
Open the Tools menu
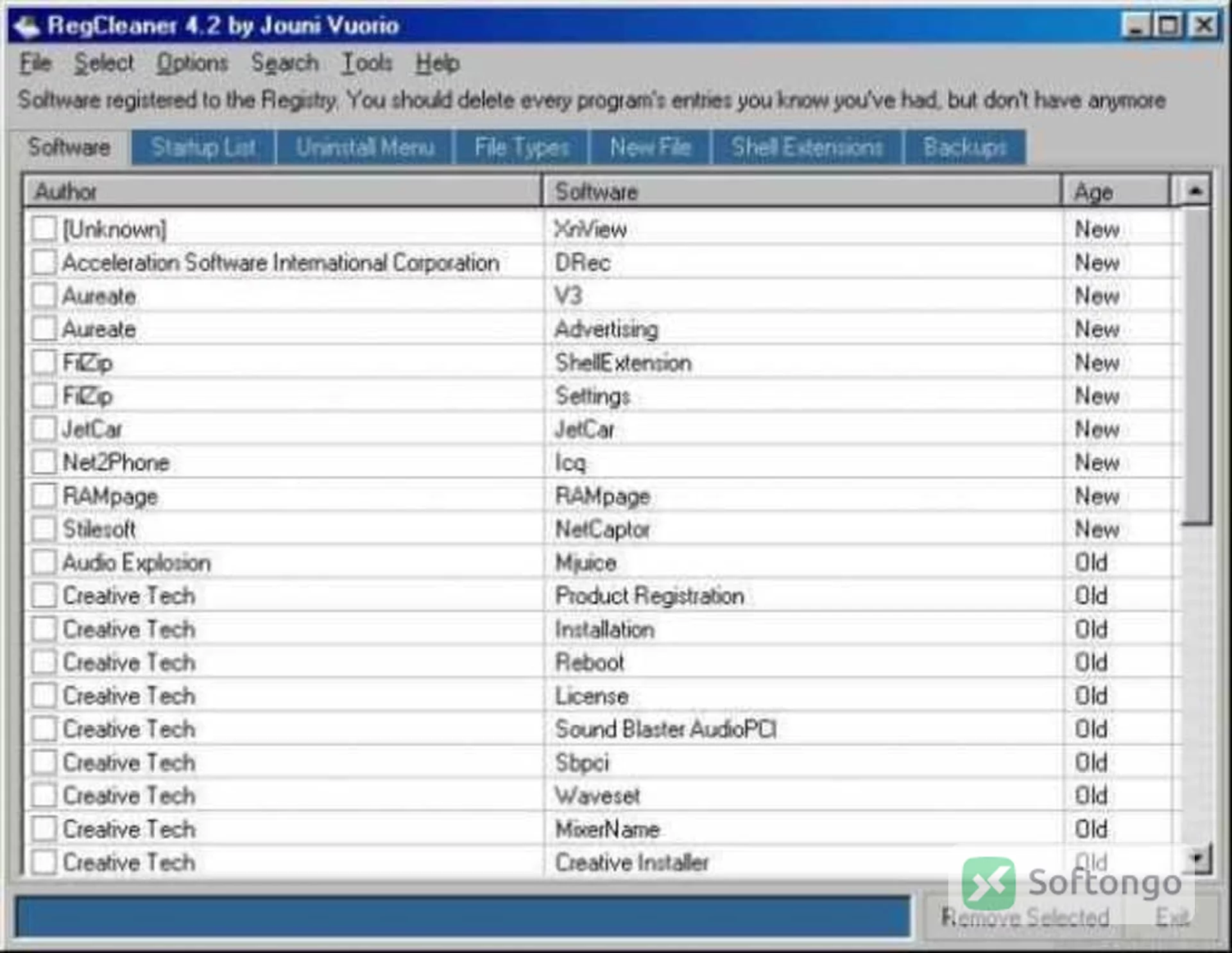pyautogui.click(x=366, y=63)
